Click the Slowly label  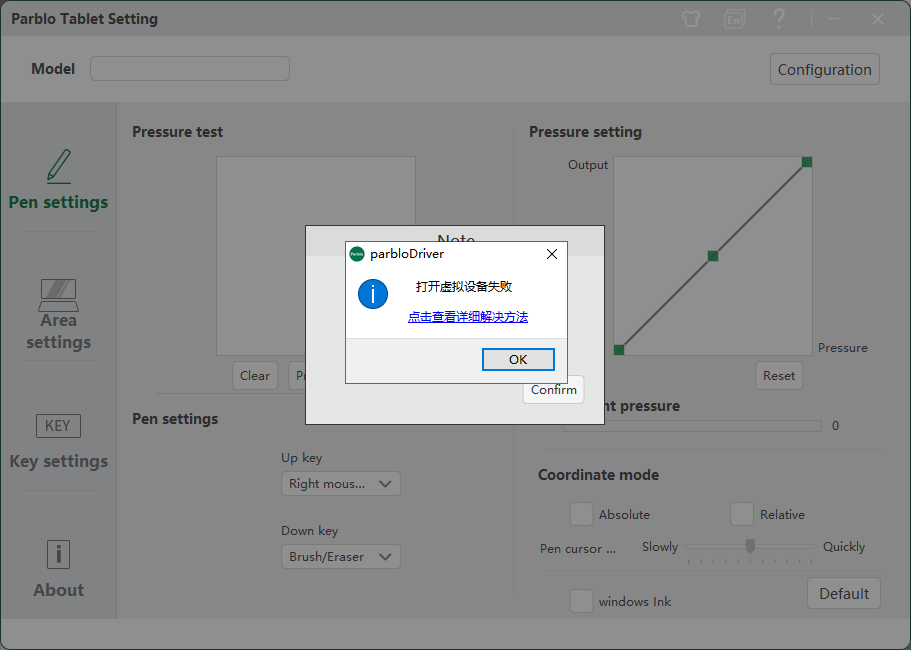coord(660,547)
